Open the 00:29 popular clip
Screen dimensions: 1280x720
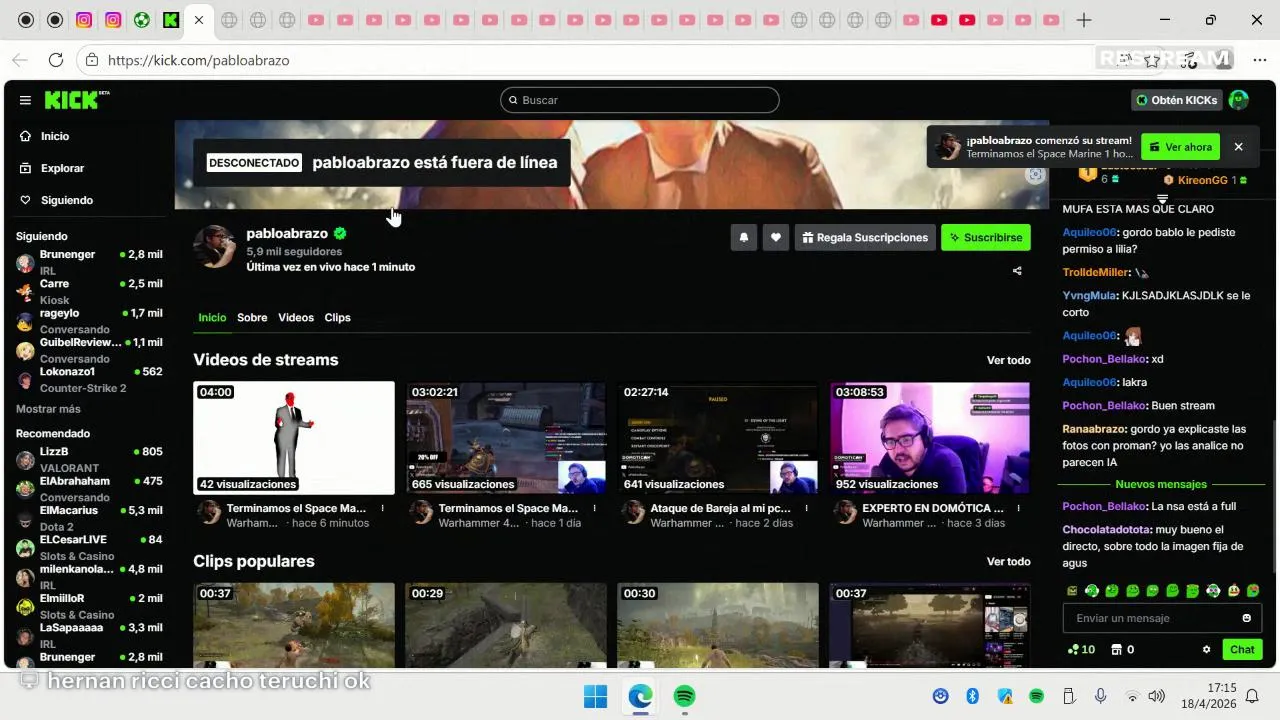point(506,625)
